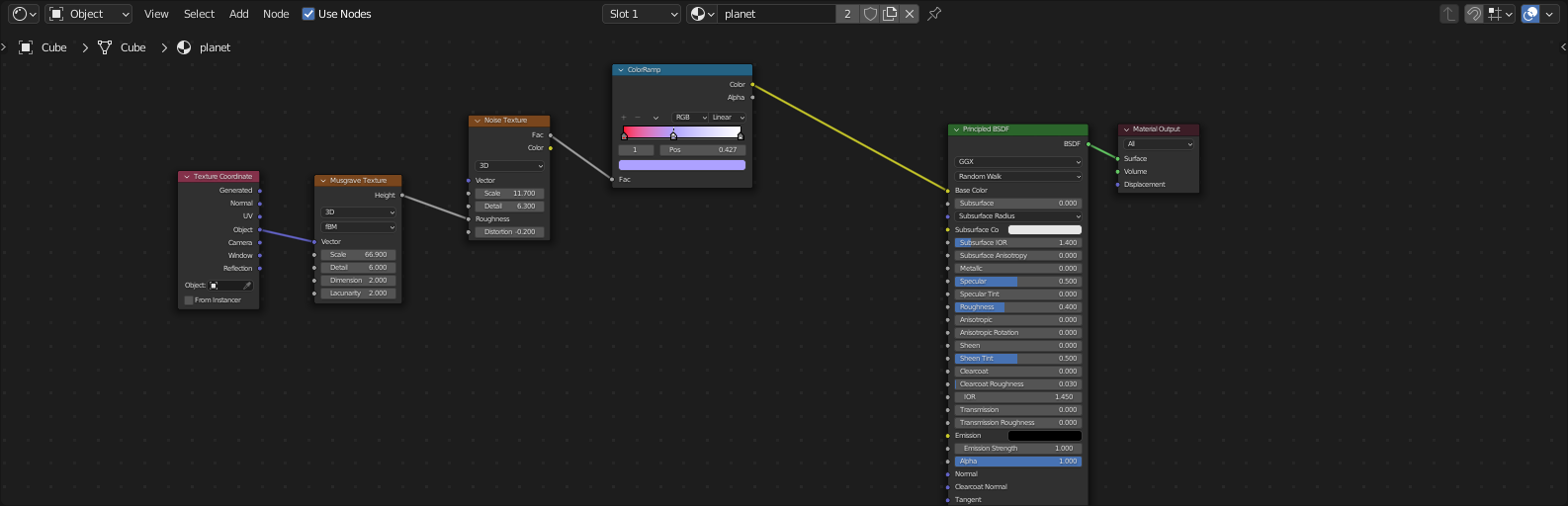Viewport: 1568px width, 506px height.
Task: Toggle the pin node tree icon
Action: pyautogui.click(x=934, y=14)
